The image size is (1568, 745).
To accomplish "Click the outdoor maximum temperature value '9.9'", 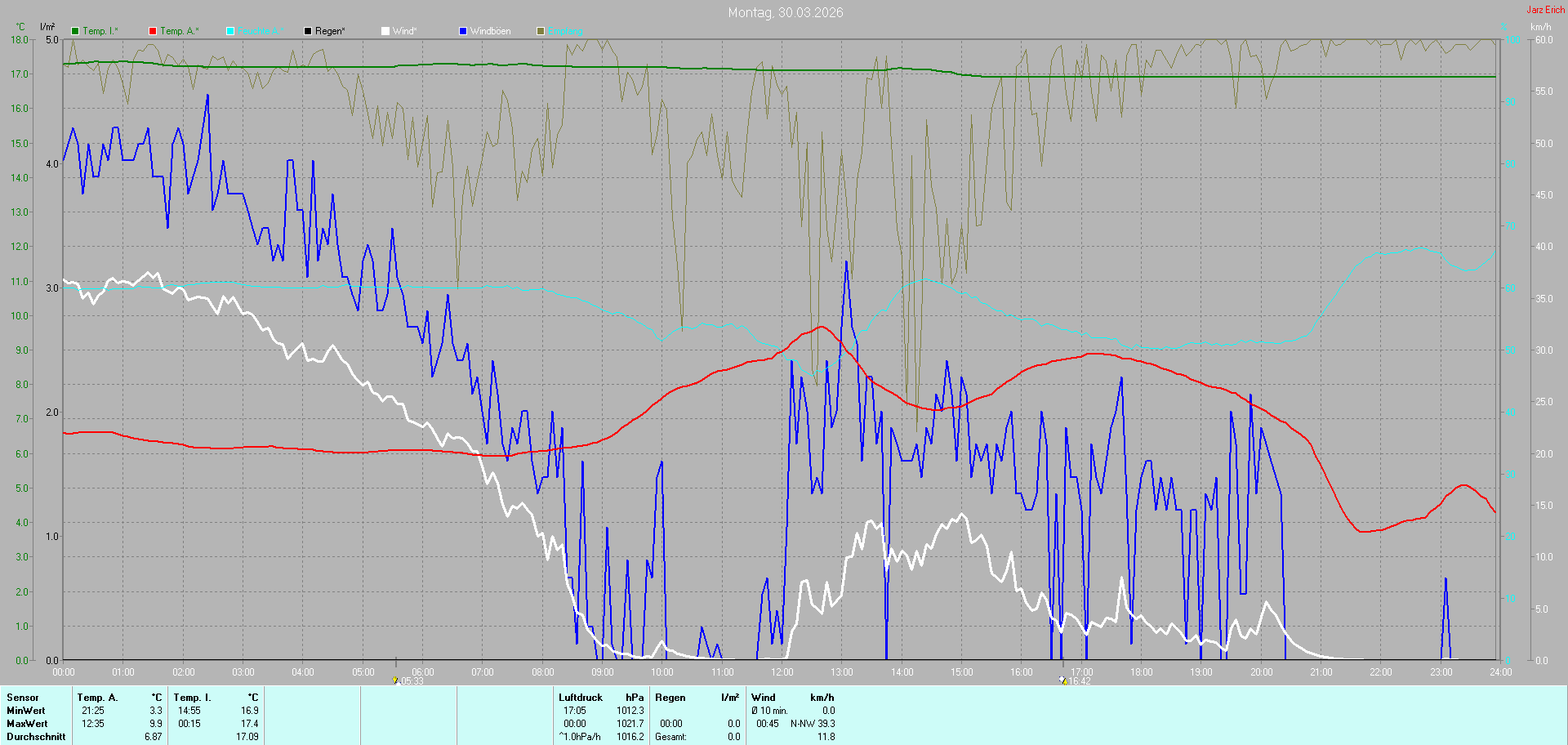I will pos(156,724).
